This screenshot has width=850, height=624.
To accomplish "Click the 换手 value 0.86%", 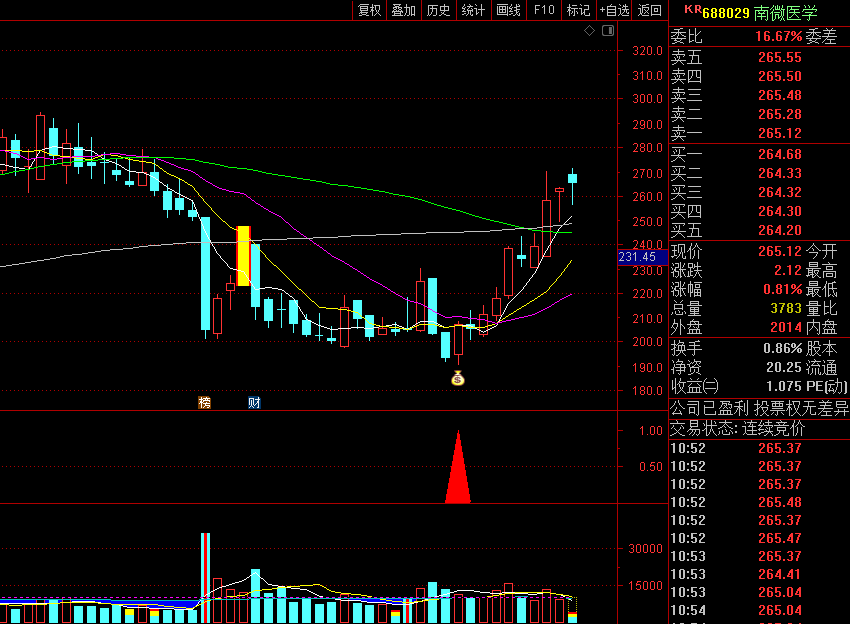I will coord(782,349).
